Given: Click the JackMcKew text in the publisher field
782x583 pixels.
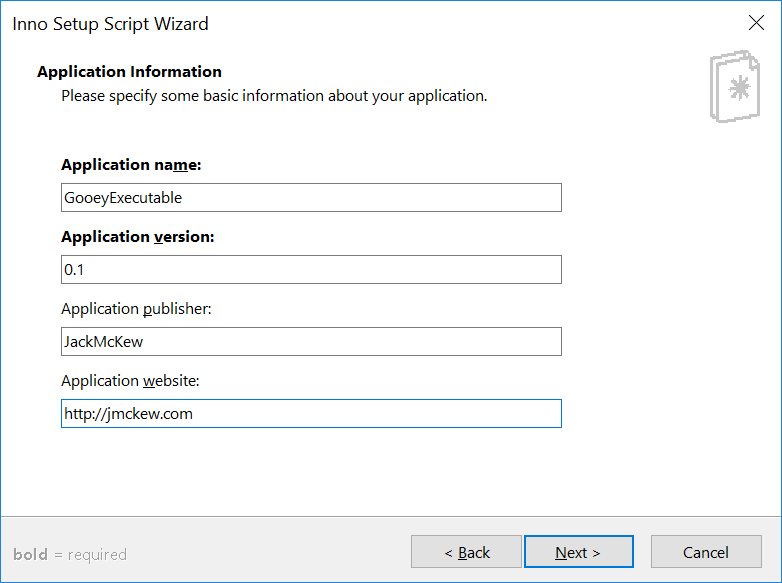Looking at the screenshot, I should pos(104,342).
